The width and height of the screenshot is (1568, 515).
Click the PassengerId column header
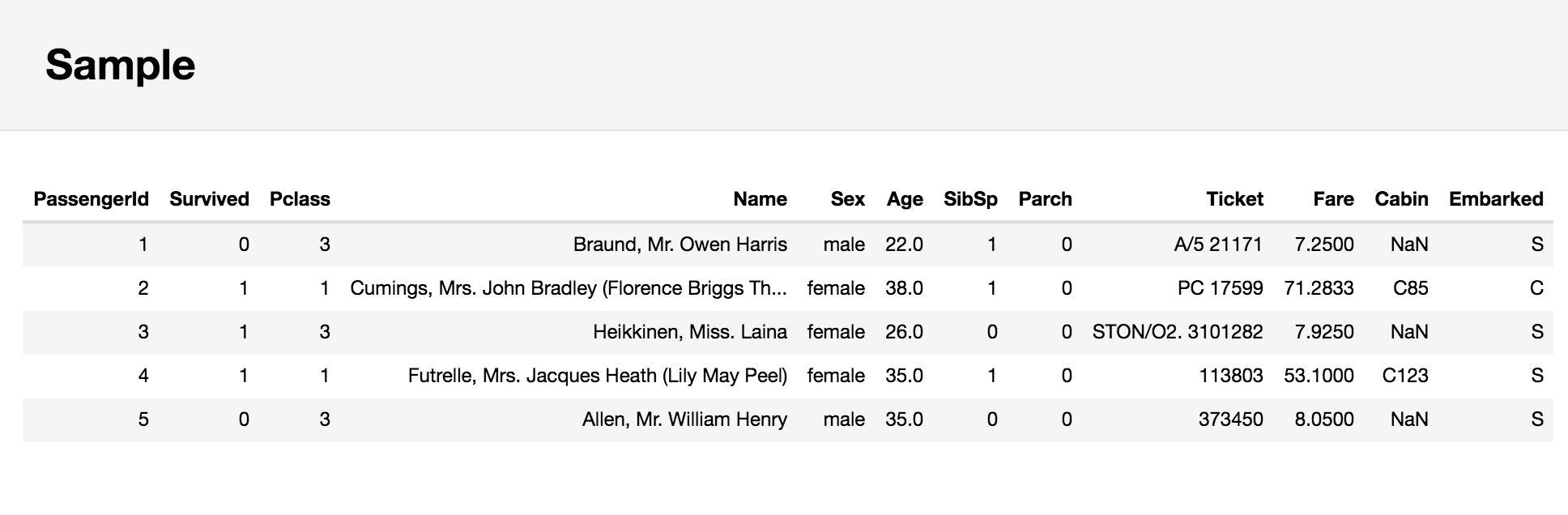[x=91, y=199]
